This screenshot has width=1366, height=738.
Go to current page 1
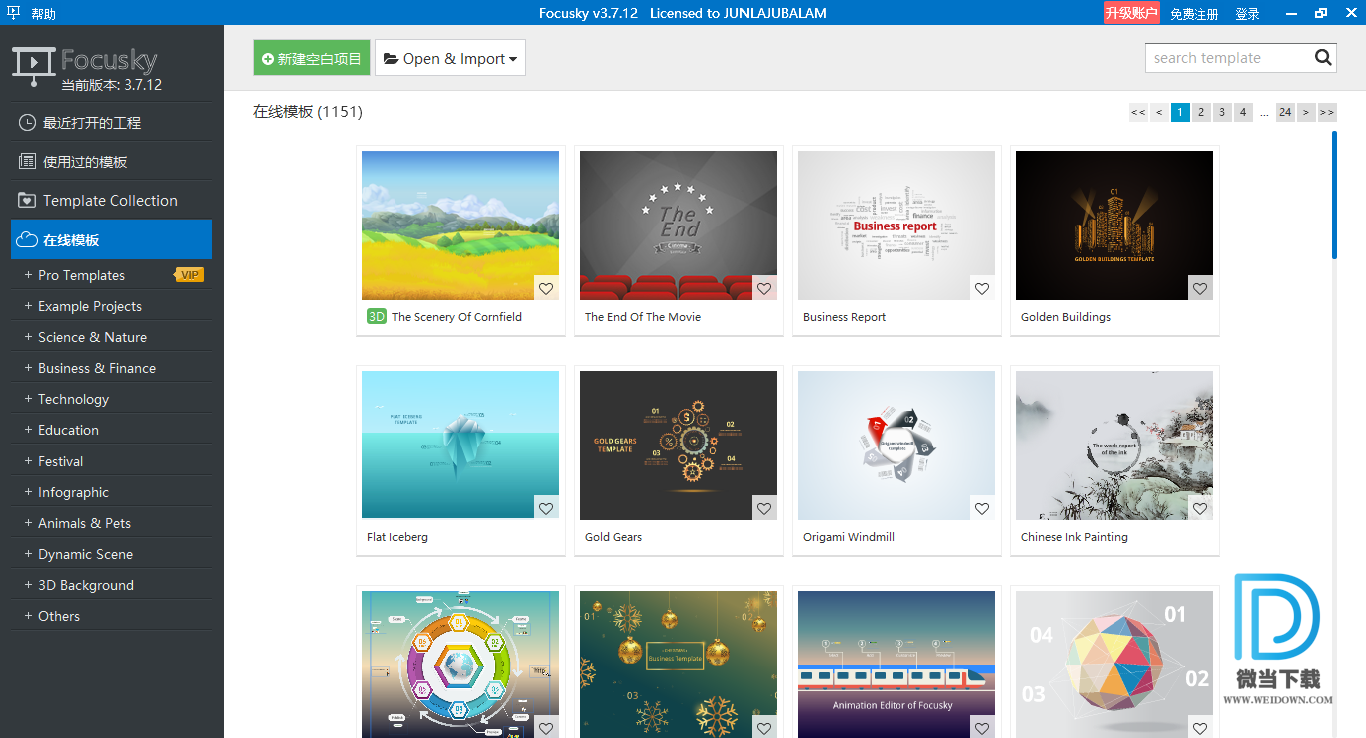tap(1180, 112)
